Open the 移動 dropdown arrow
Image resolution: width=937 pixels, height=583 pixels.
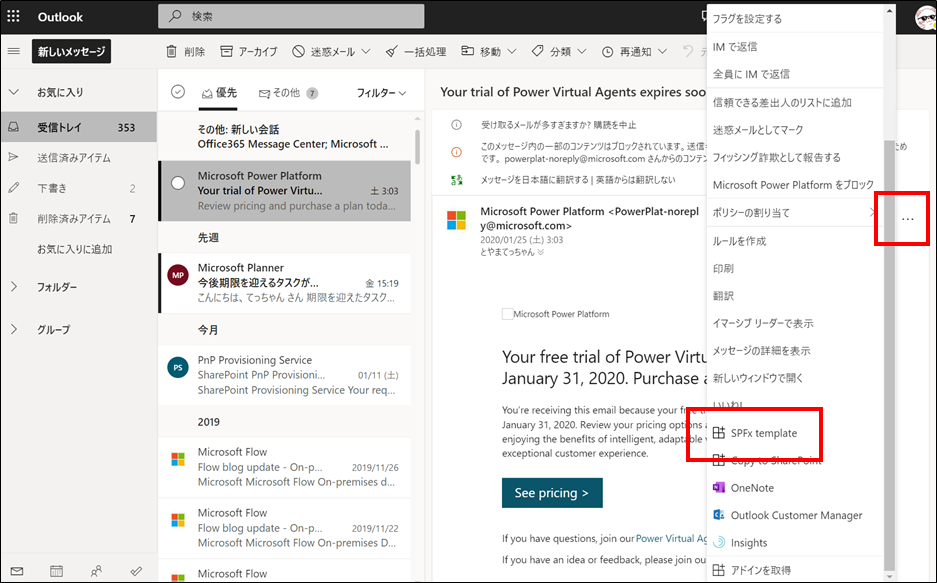tap(512, 51)
